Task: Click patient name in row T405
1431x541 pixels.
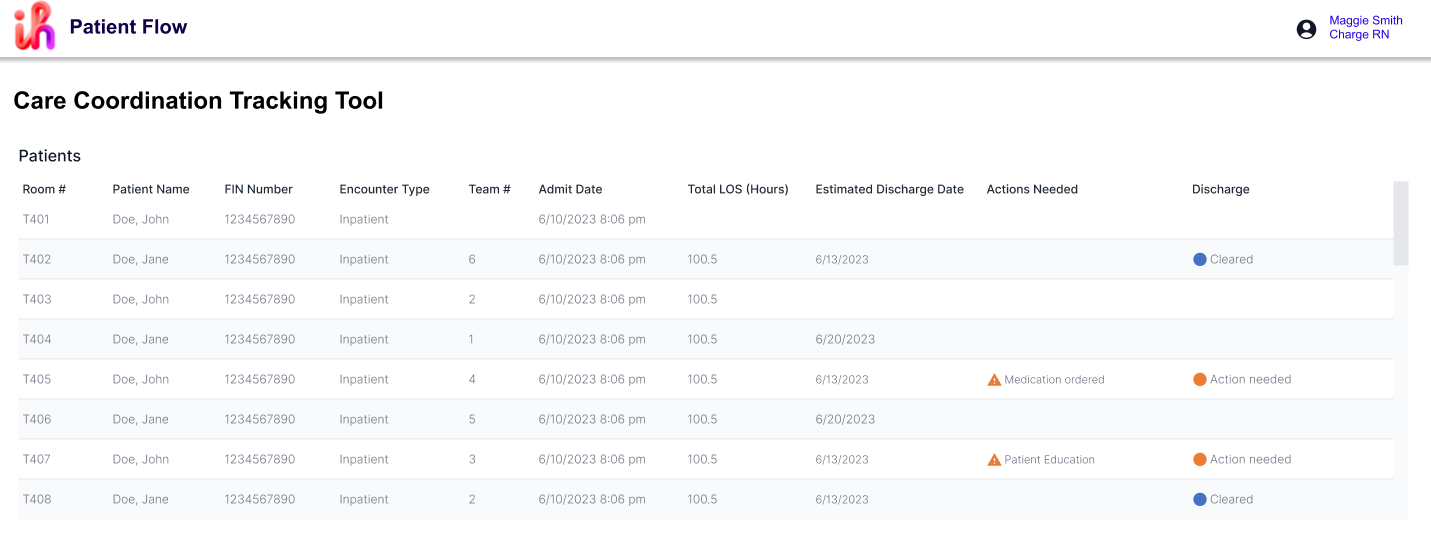Action: pyautogui.click(x=140, y=379)
